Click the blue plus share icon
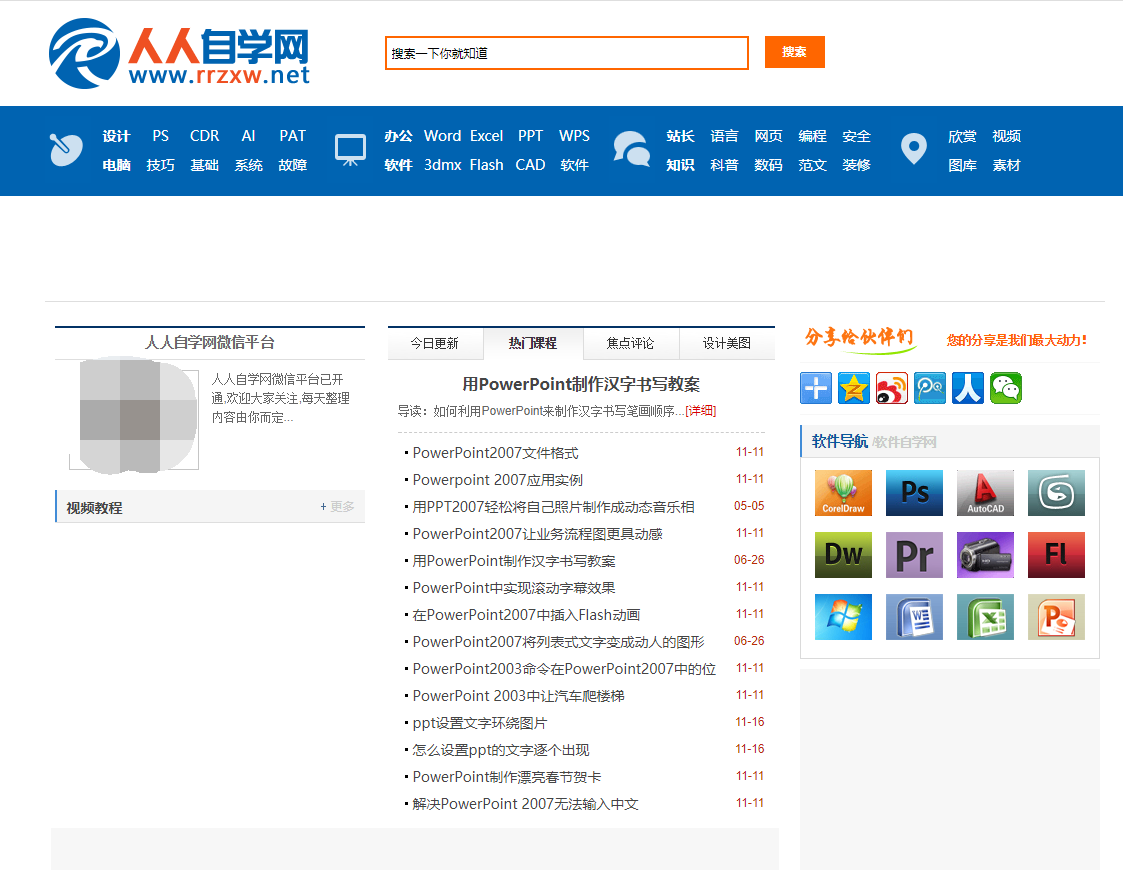The width and height of the screenshot is (1123, 870). tap(816, 388)
